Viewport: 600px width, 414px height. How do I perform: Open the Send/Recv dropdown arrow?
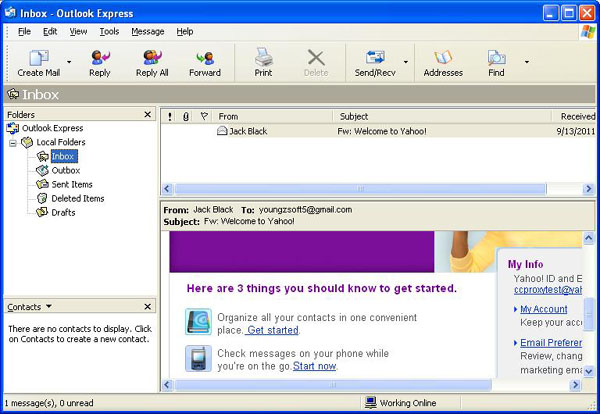406,62
